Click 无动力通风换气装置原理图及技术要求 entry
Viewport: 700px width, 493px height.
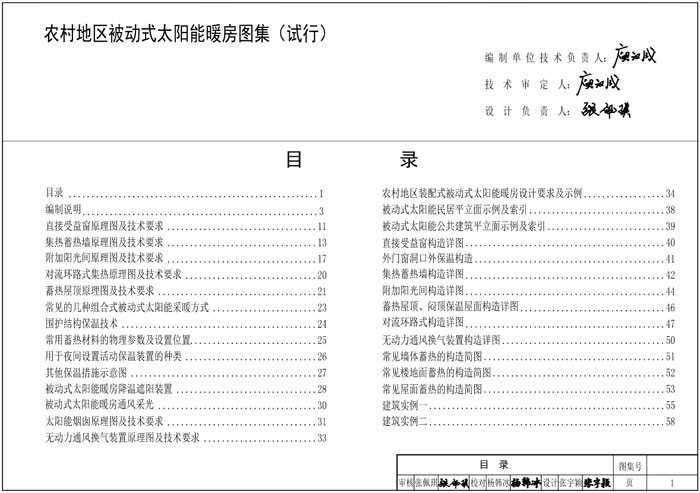click(186, 438)
